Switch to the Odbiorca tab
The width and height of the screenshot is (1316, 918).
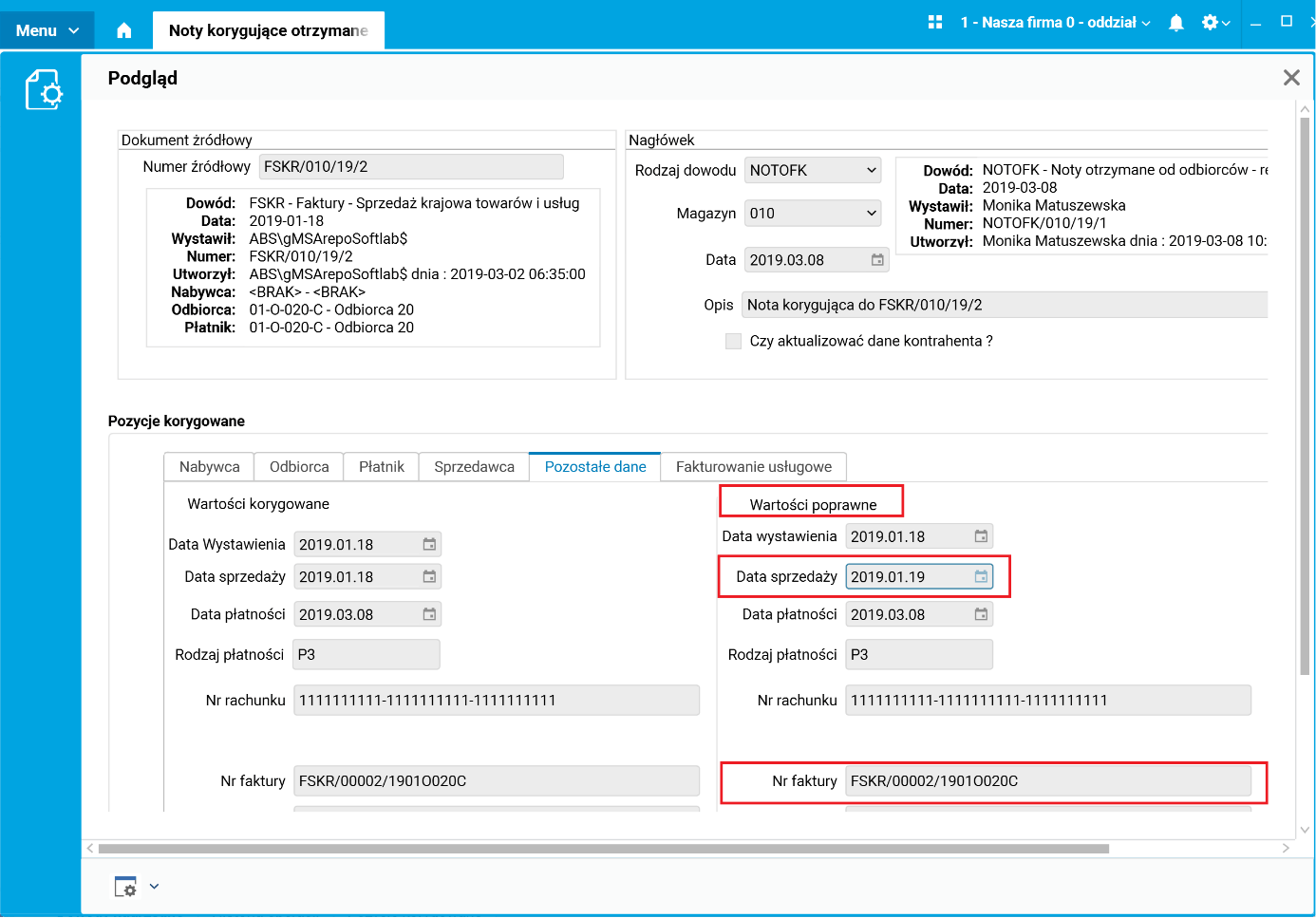tap(299, 467)
